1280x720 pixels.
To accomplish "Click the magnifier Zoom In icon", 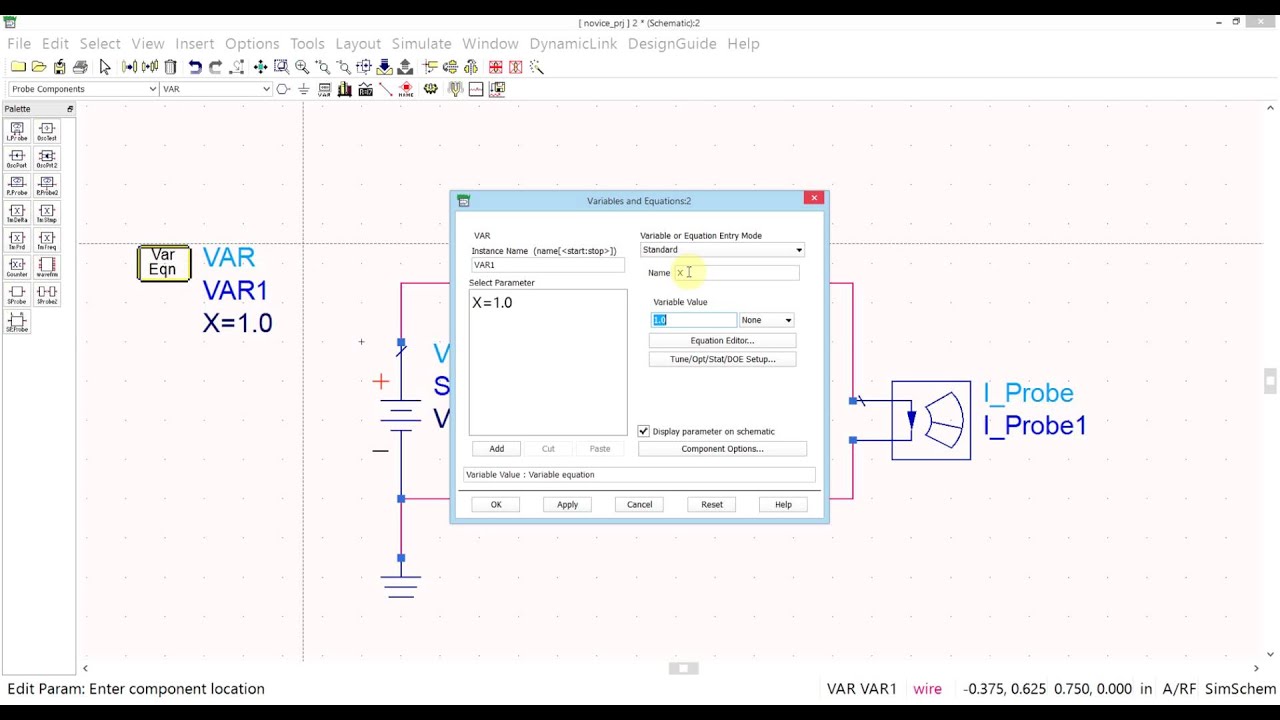I will pyautogui.click(x=302, y=67).
